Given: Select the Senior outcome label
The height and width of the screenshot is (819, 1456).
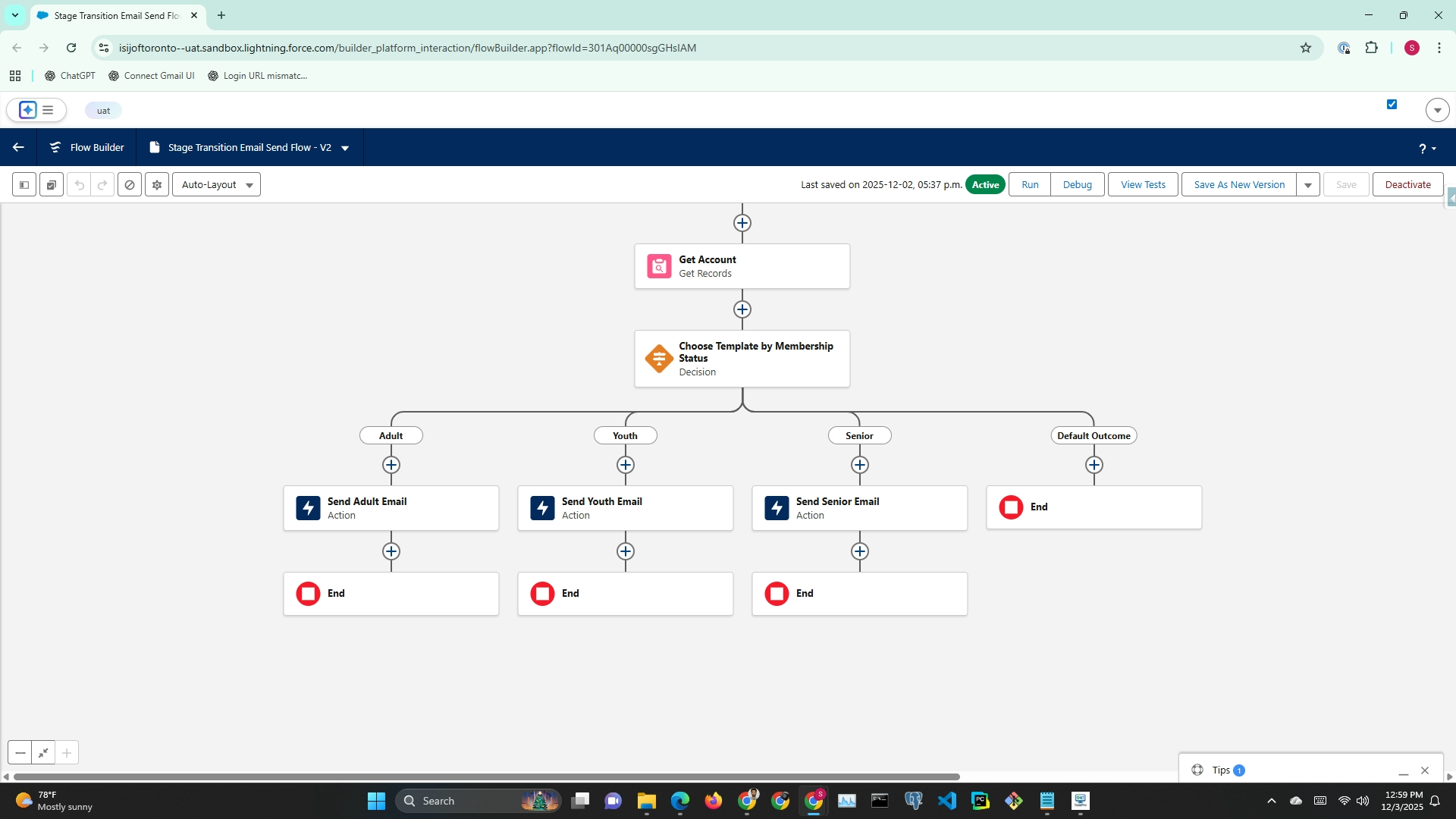Looking at the screenshot, I should point(858,435).
